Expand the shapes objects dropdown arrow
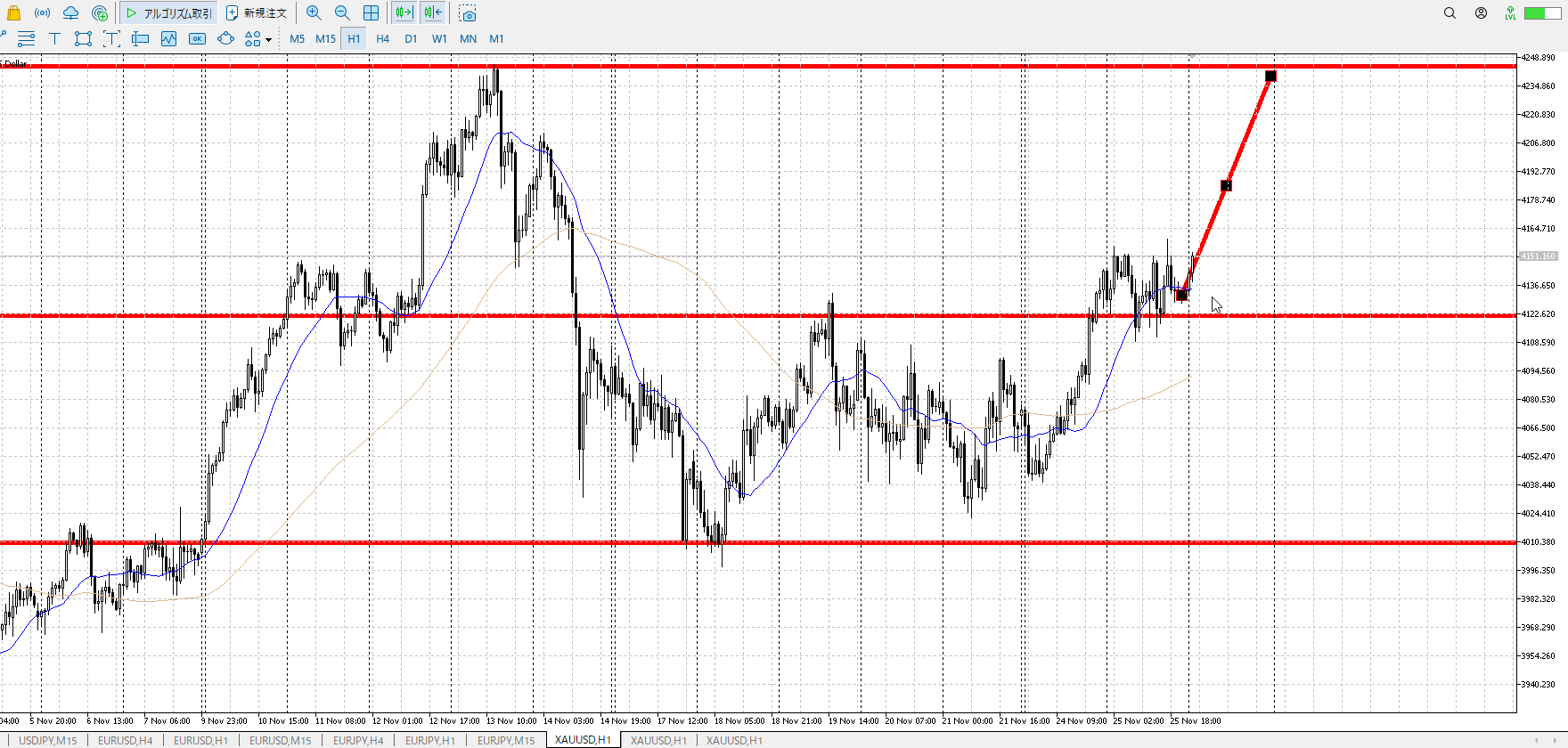 [268, 39]
